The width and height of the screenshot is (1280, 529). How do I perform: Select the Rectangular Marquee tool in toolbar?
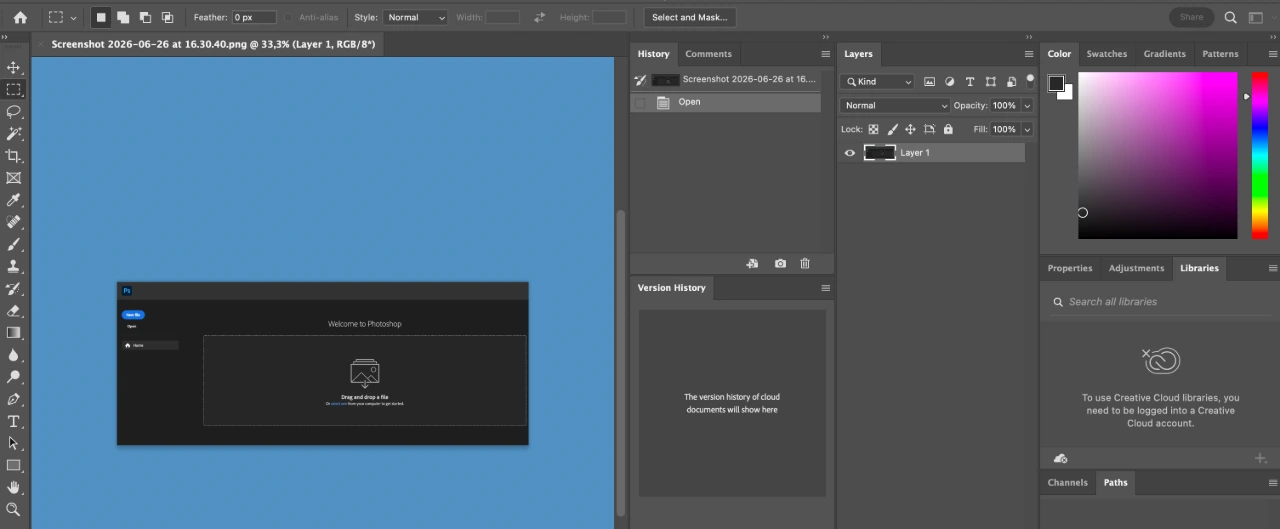pos(14,89)
